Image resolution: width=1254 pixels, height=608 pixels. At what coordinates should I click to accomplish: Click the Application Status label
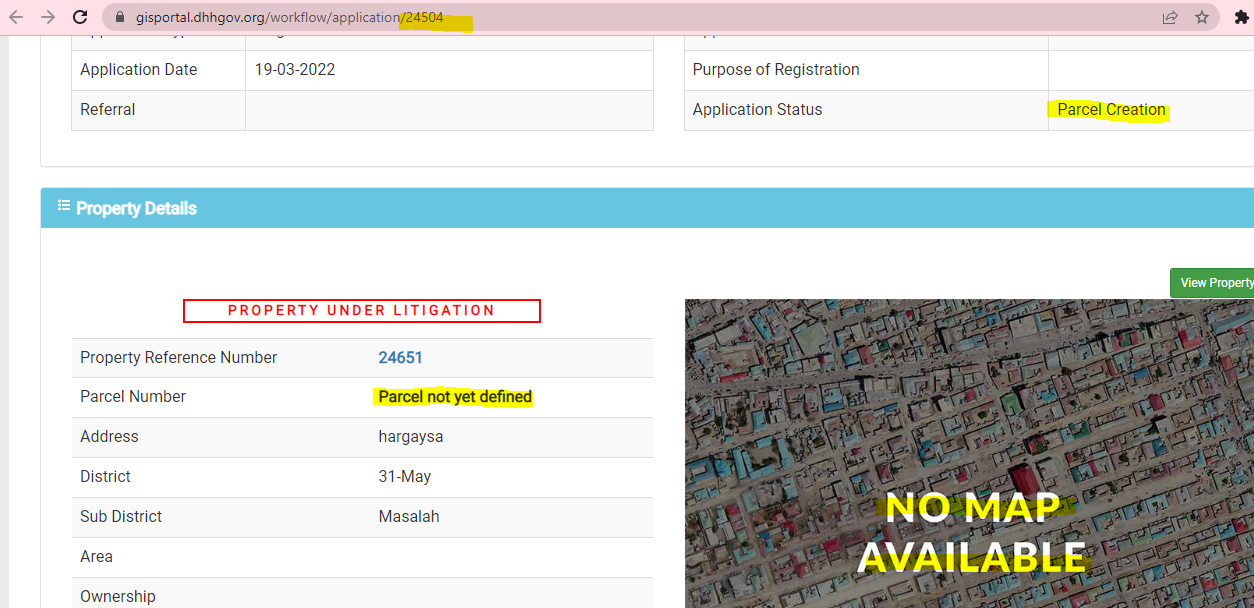pos(757,110)
